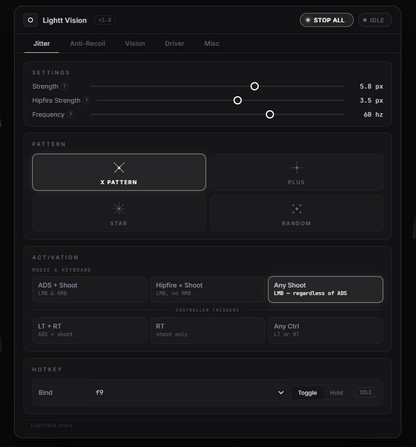Select the X Pattern crosshair icon
Image resolution: width=416 pixels, height=447 pixels.
(119, 167)
